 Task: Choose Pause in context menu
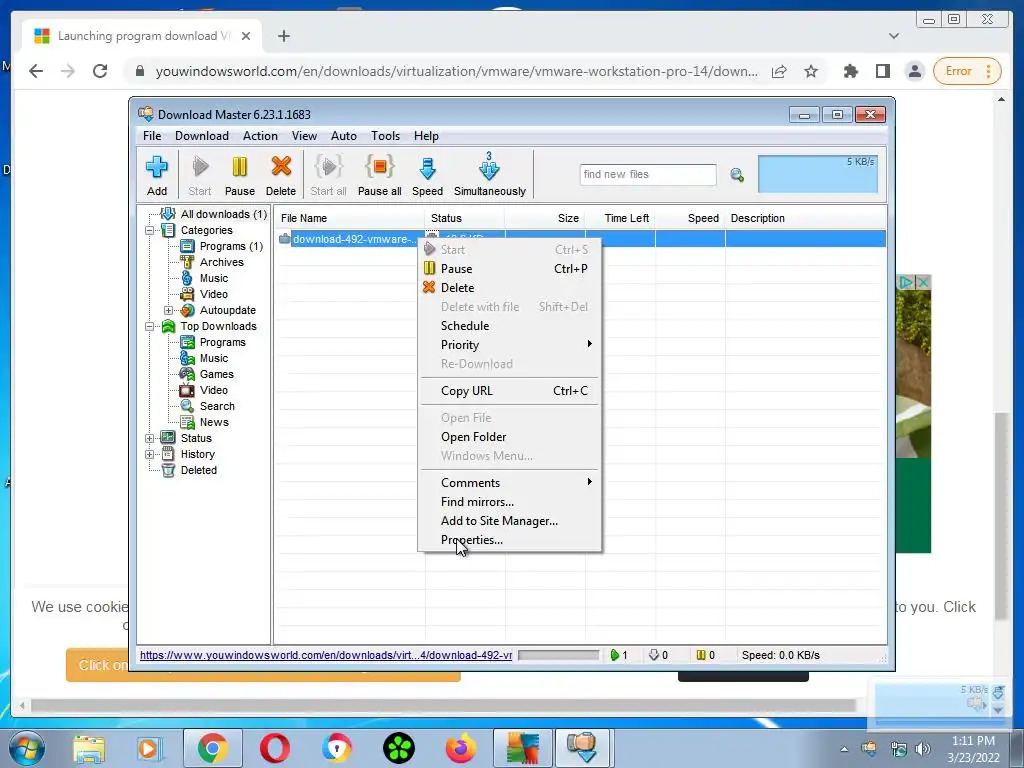[509, 268]
